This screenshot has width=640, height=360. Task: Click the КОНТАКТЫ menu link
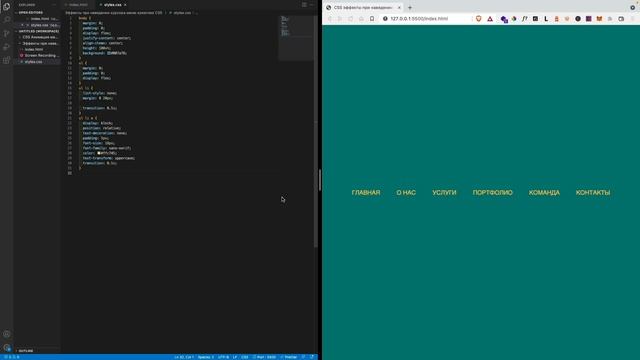tap(593, 193)
